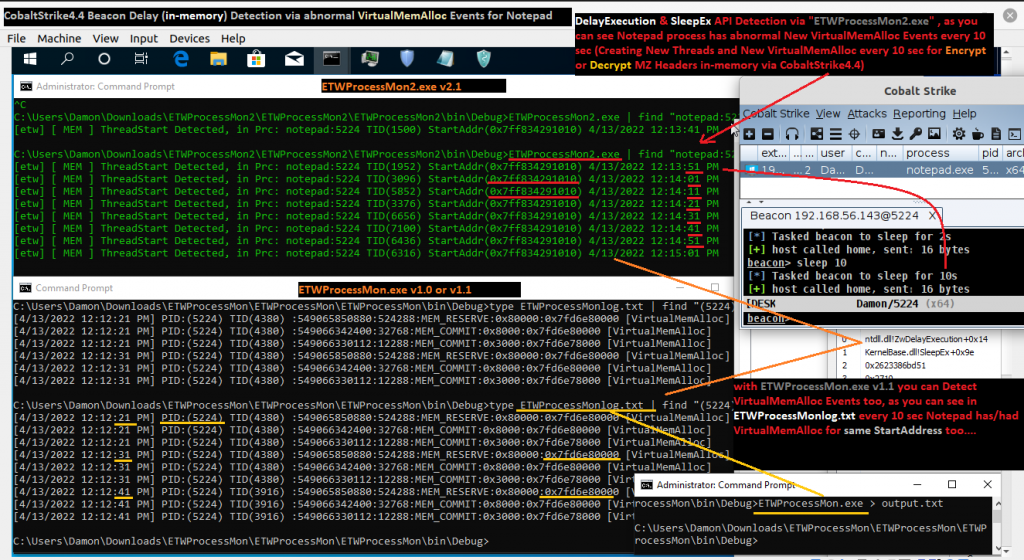Image resolution: width=1024 pixels, height=560 pixels.
Task: Sort sessions by the pid column header
Action: [990, 153]
